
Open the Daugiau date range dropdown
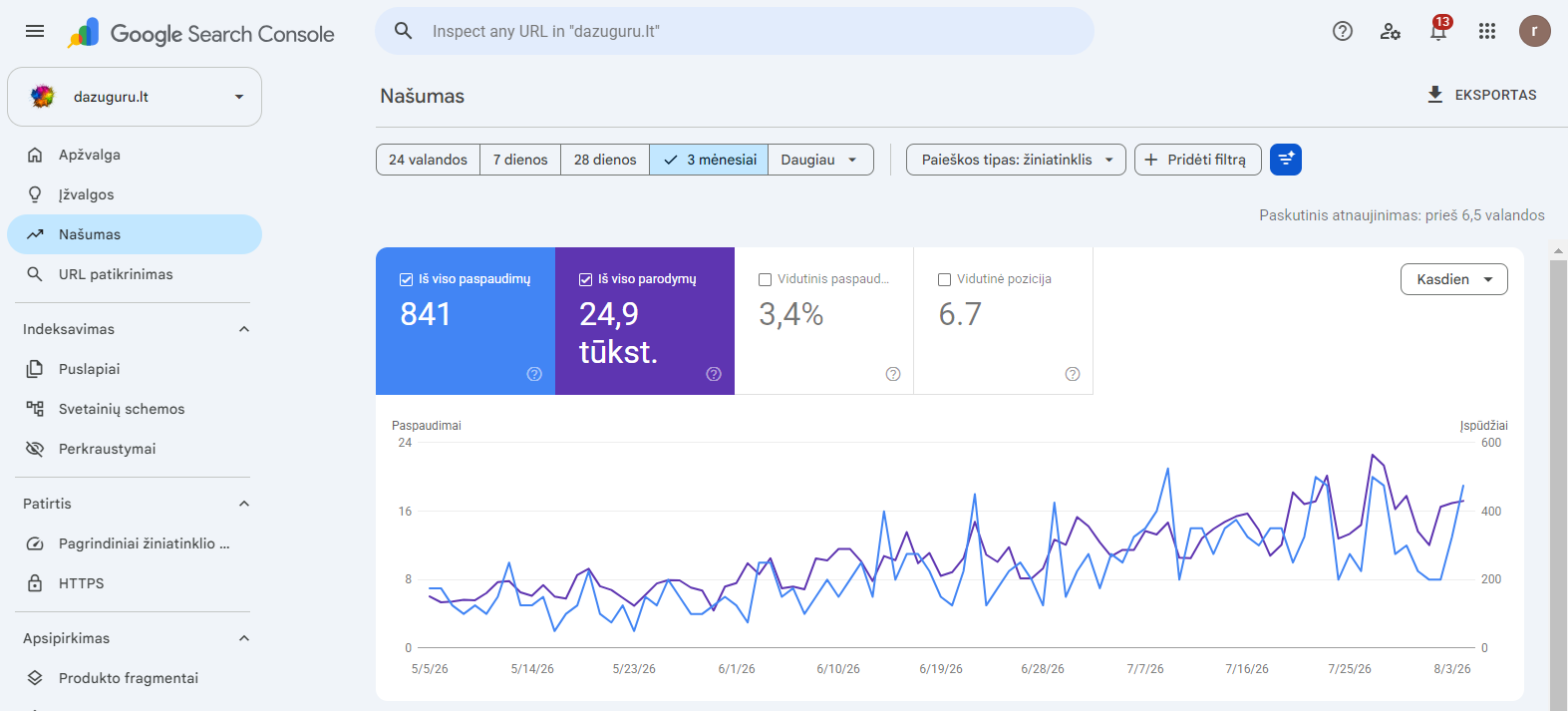[x=820, y=160]
